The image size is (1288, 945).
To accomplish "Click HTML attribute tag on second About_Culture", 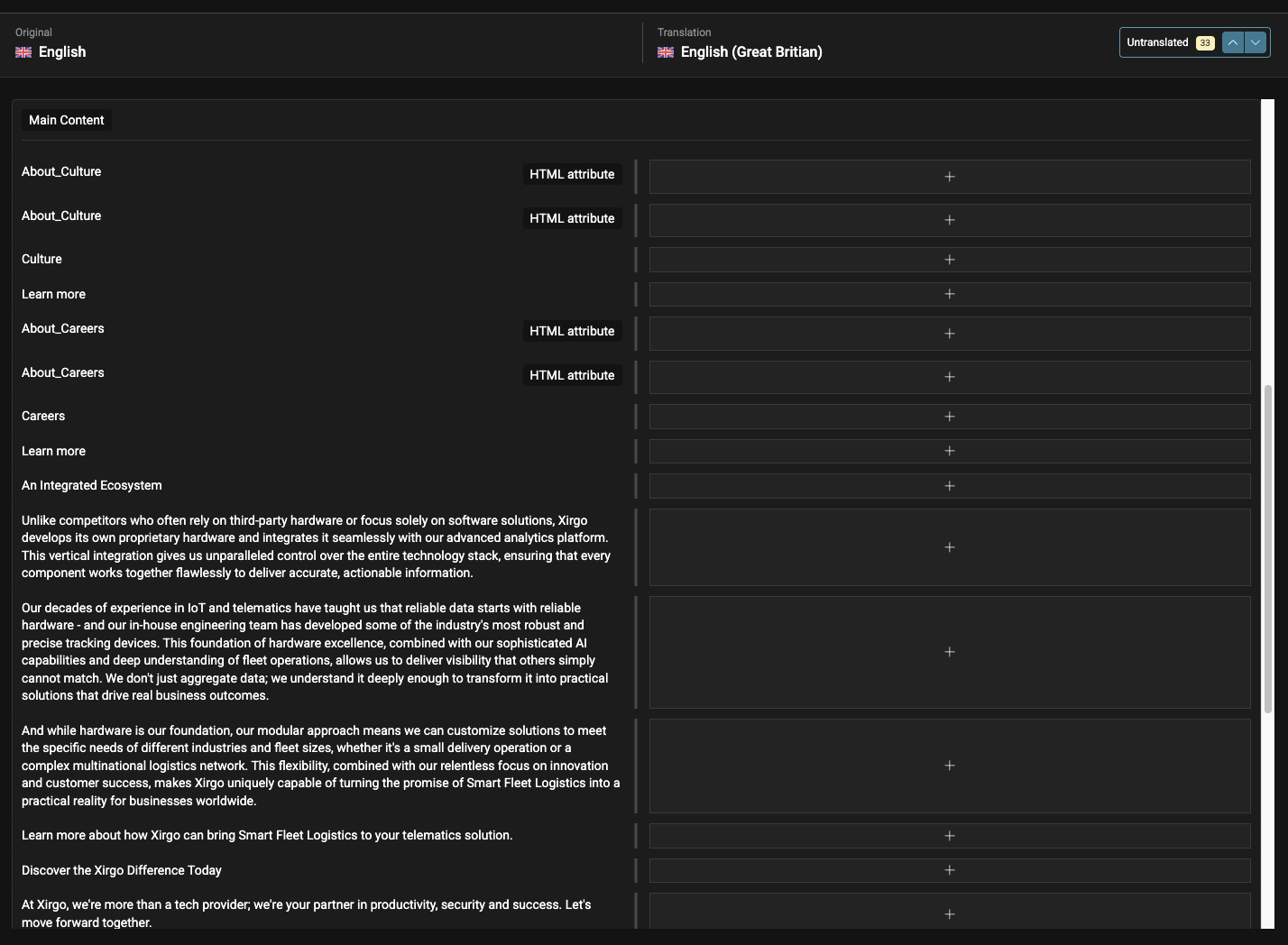I will tap(572, 218).
